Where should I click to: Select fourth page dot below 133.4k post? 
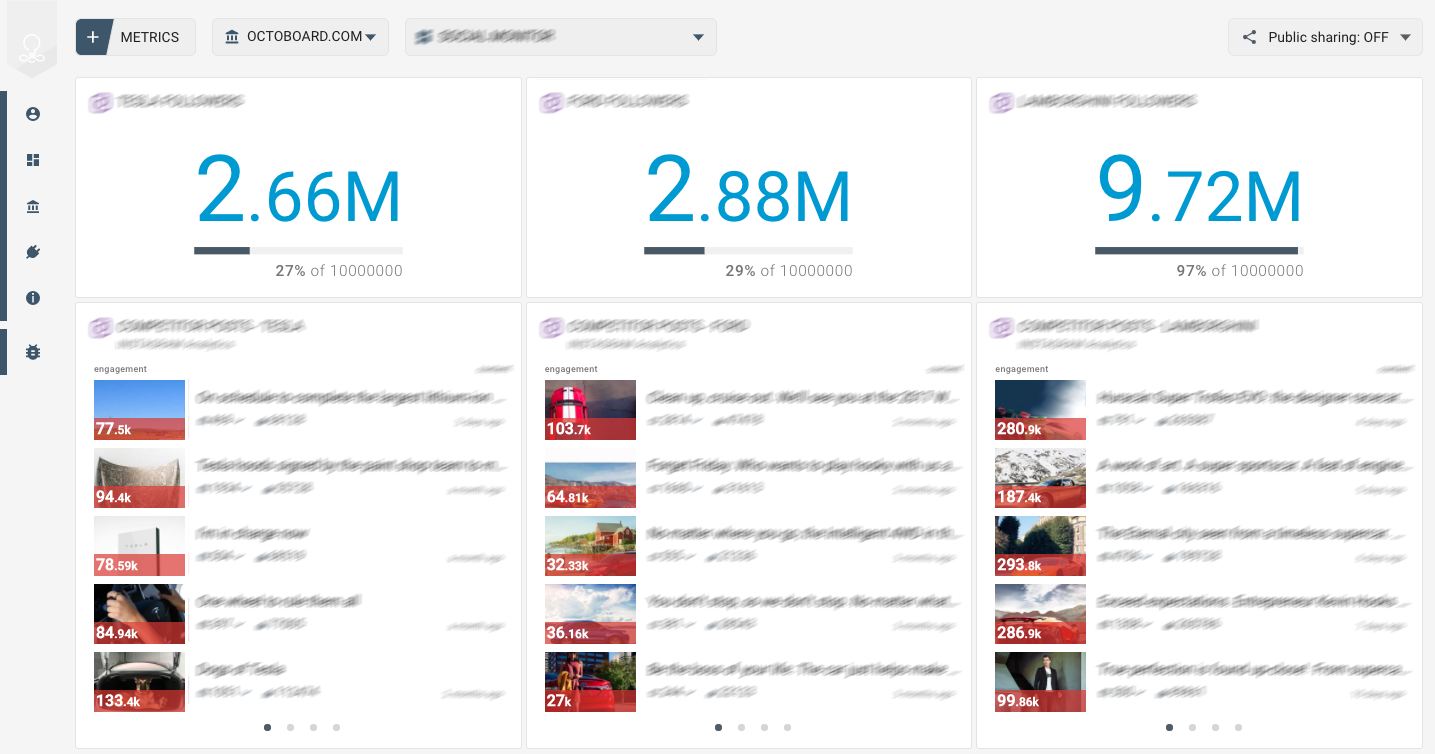[x=336, y=728]
